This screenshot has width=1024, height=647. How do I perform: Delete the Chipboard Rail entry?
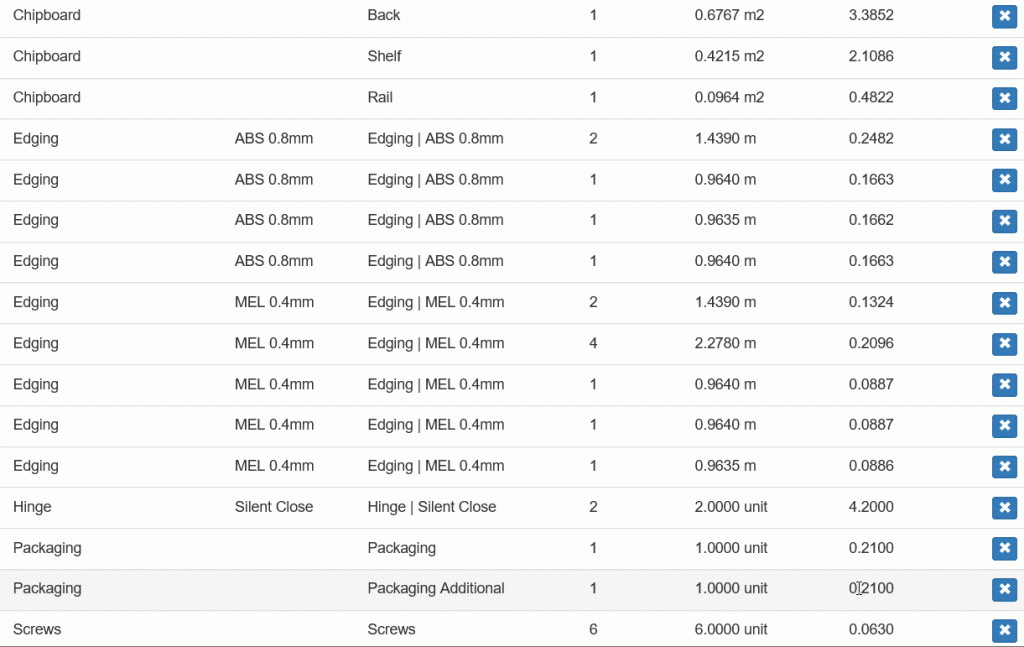1004,98
